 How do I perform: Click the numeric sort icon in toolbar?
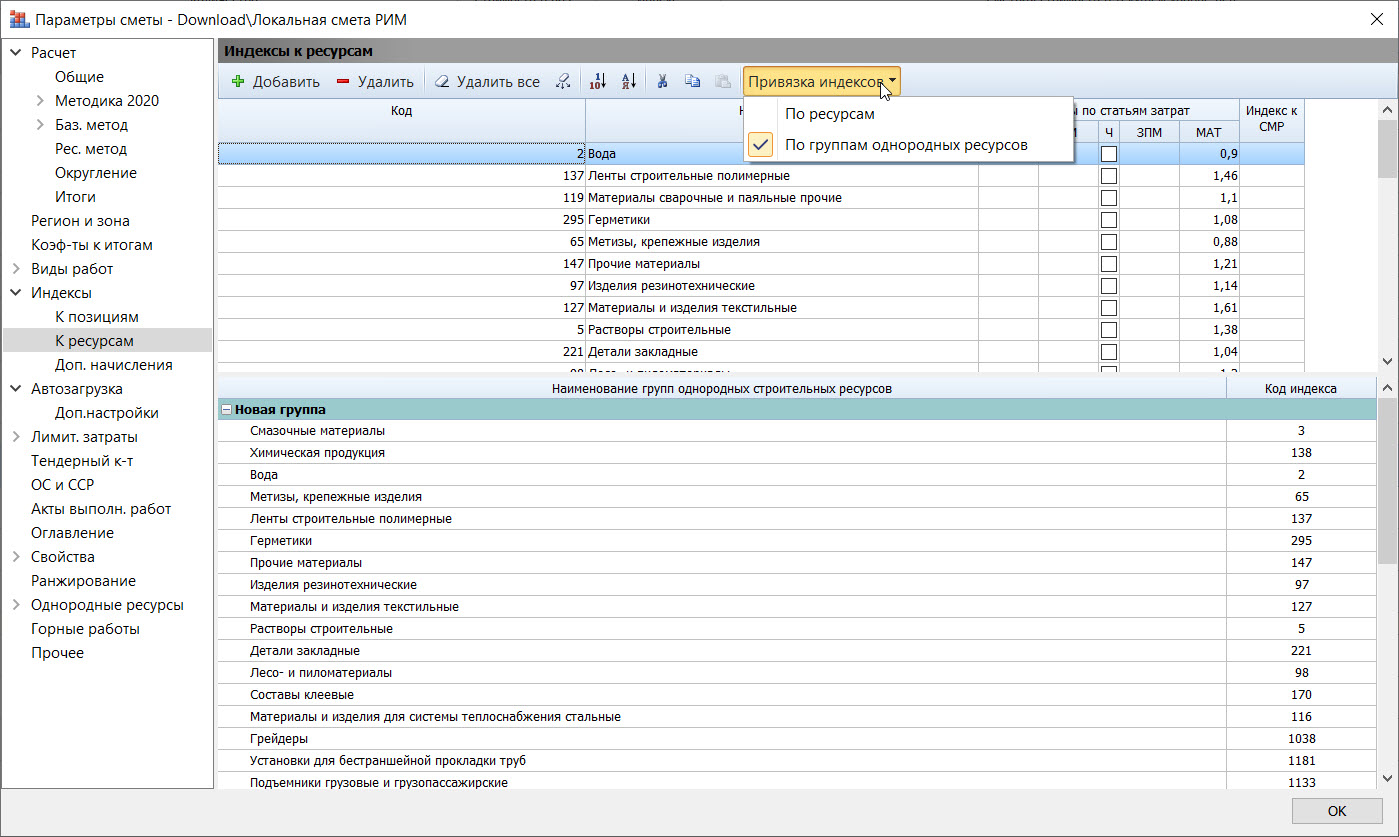click(597, 82)
